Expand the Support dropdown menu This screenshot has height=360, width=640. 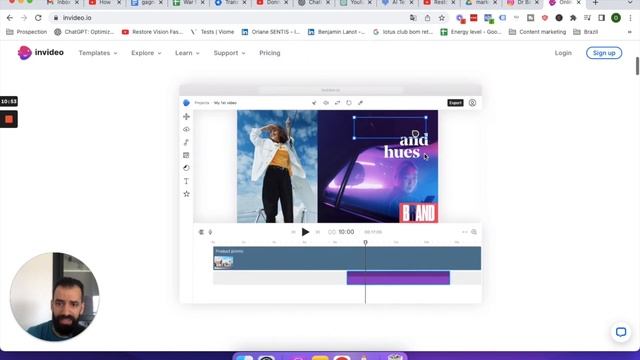[x=229, y=53]
